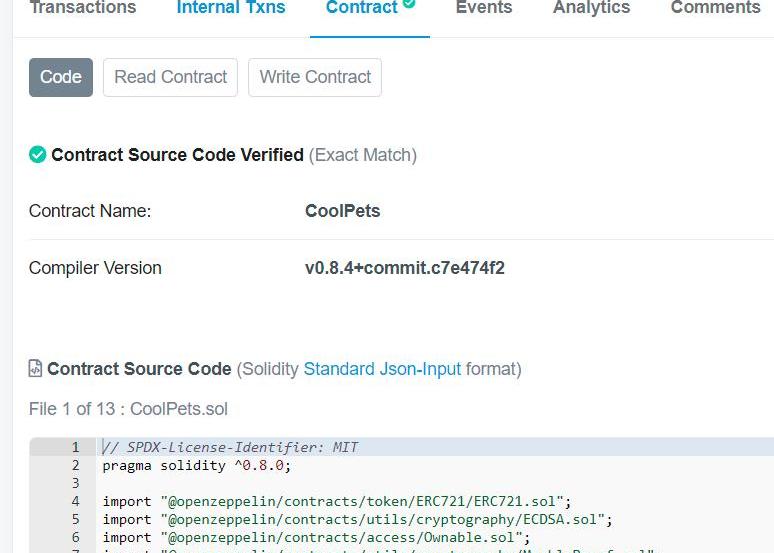Follow the Standard Json-Input link

[382, 369]
